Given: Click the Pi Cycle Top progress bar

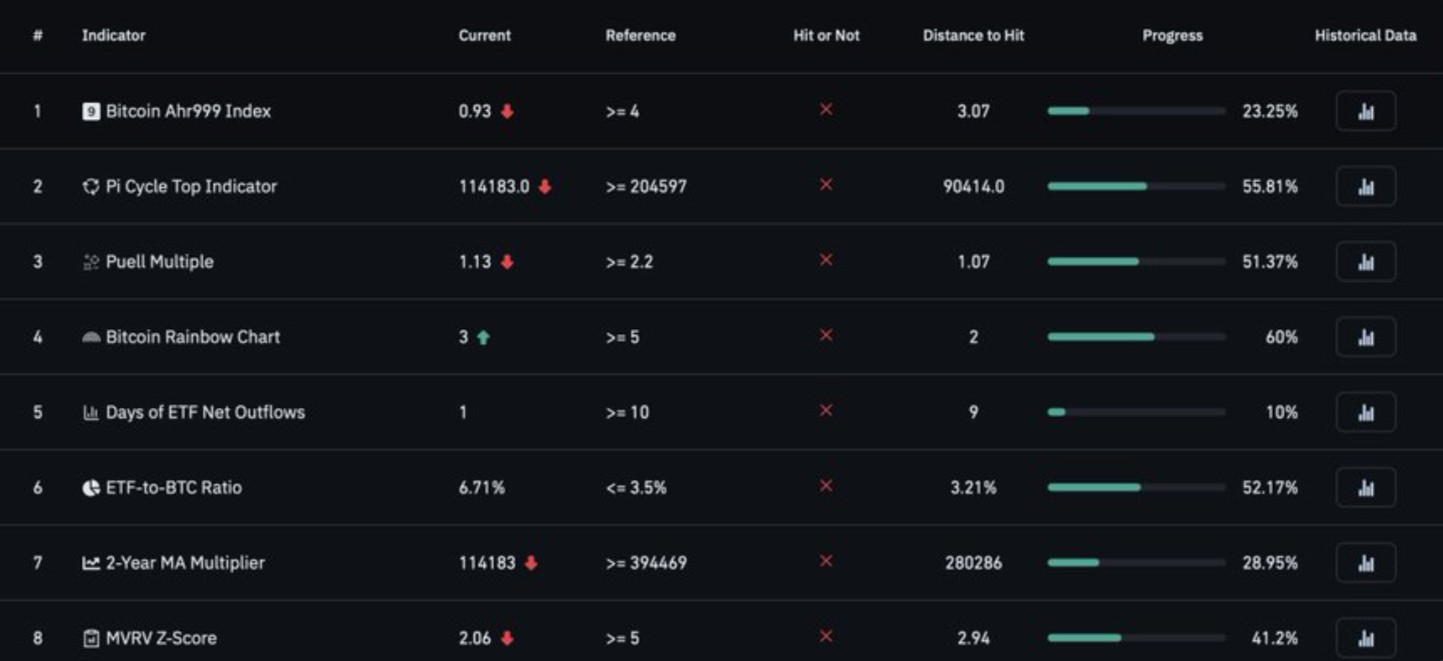Looking at the screenshot, I should 1136,186.
